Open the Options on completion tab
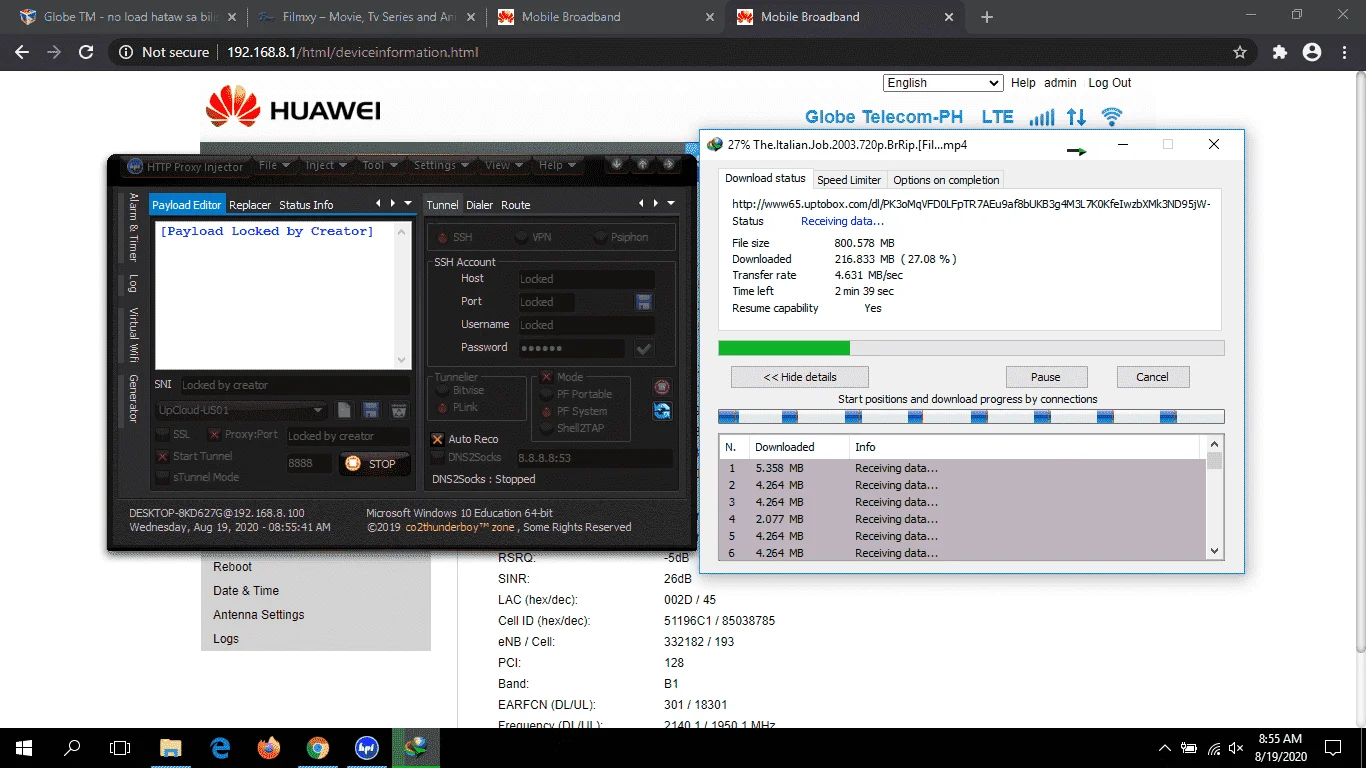This screenshot has height=768, width=1366. coord(946,180)
